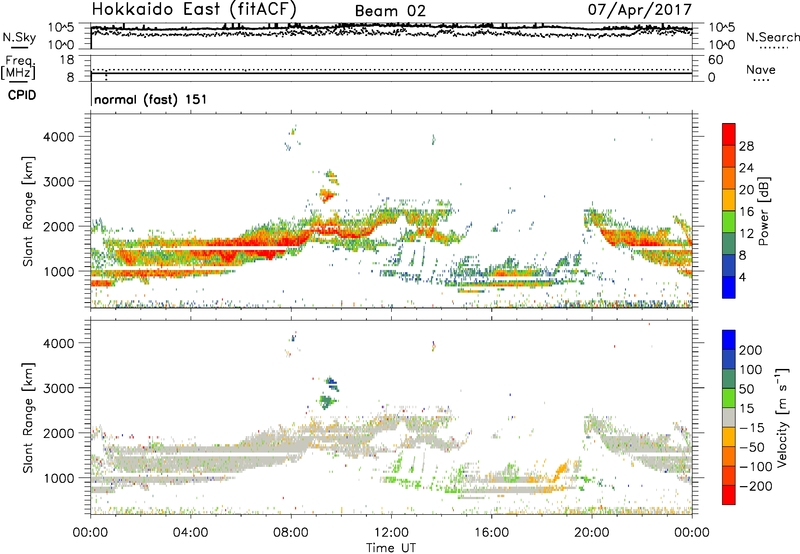Click the 'normal (fast) 151' text
800x554 pixels.
[151, 99]
